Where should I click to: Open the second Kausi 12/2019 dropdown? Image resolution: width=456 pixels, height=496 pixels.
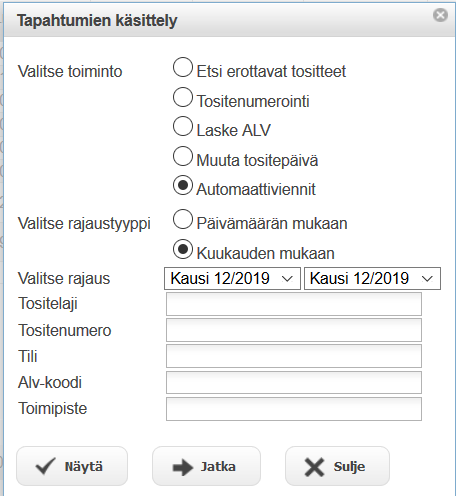[x=372, y=278]
